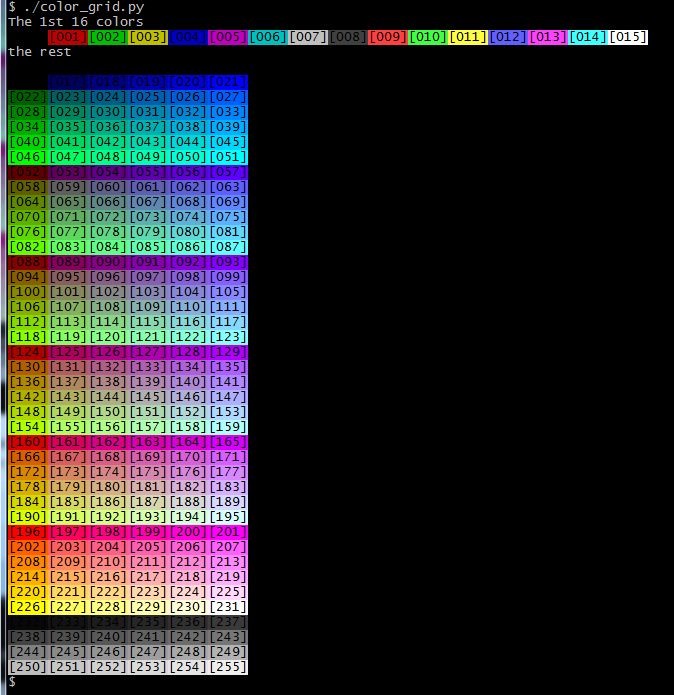The image size is (674, 695).
Task: Click the [046] bright green cell
Action: [x=28, y=157]
